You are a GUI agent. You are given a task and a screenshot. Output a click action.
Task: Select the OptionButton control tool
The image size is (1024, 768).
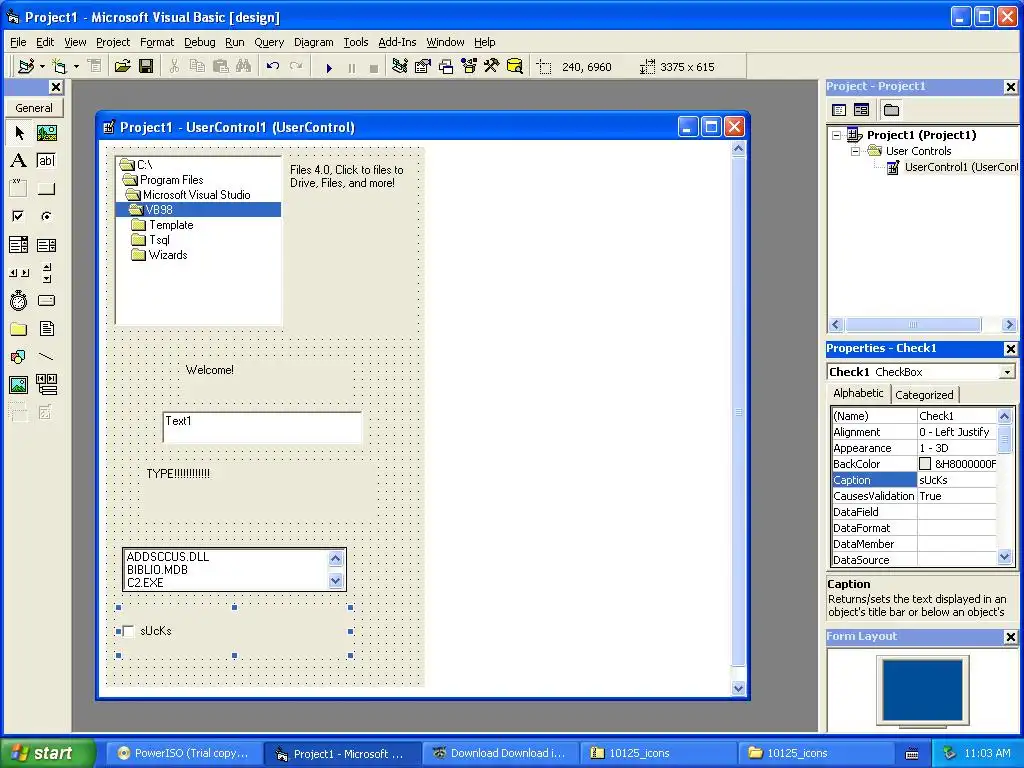[x=46, y=216]
